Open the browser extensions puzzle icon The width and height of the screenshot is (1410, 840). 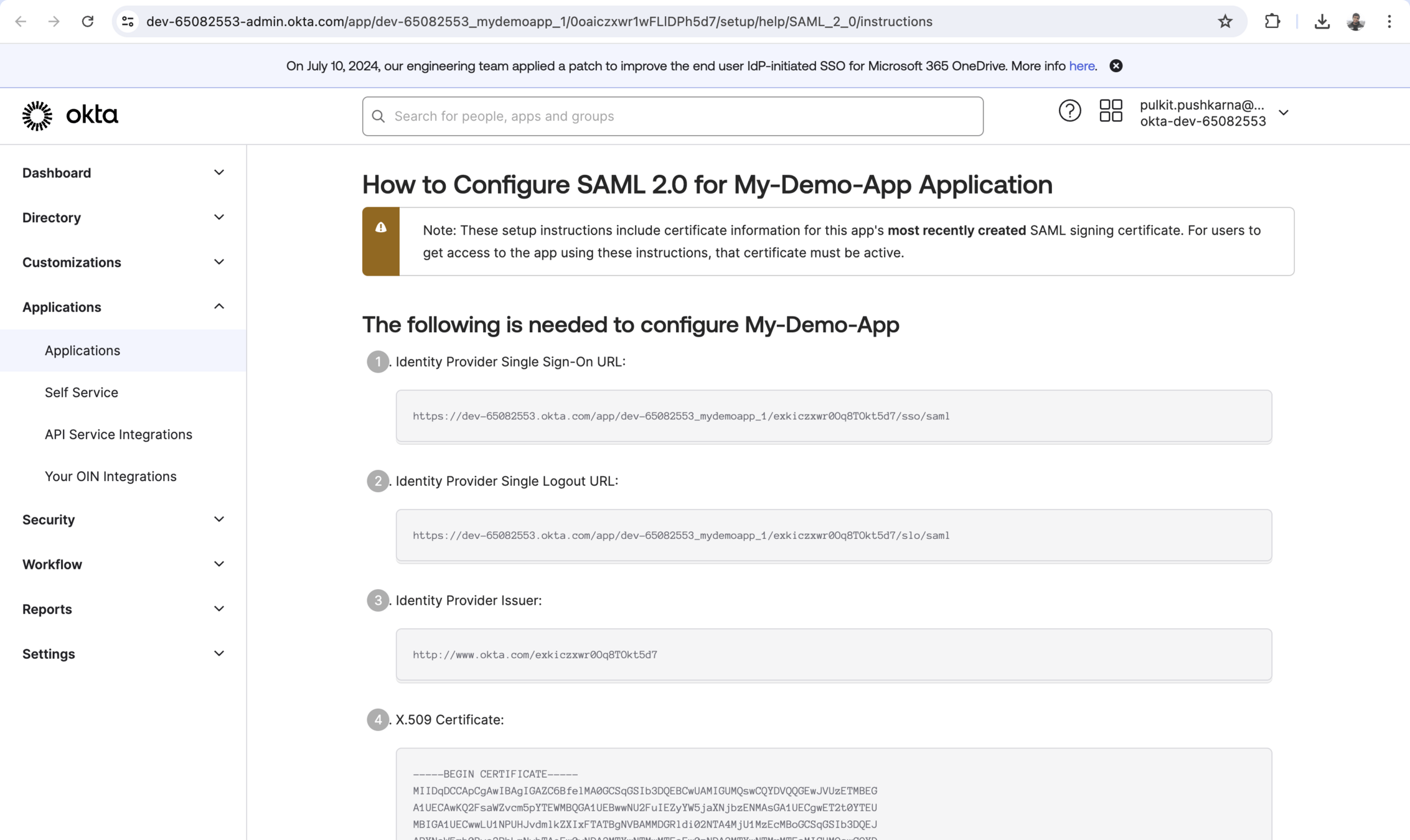pyautogui.click(x=1272, y=22)
